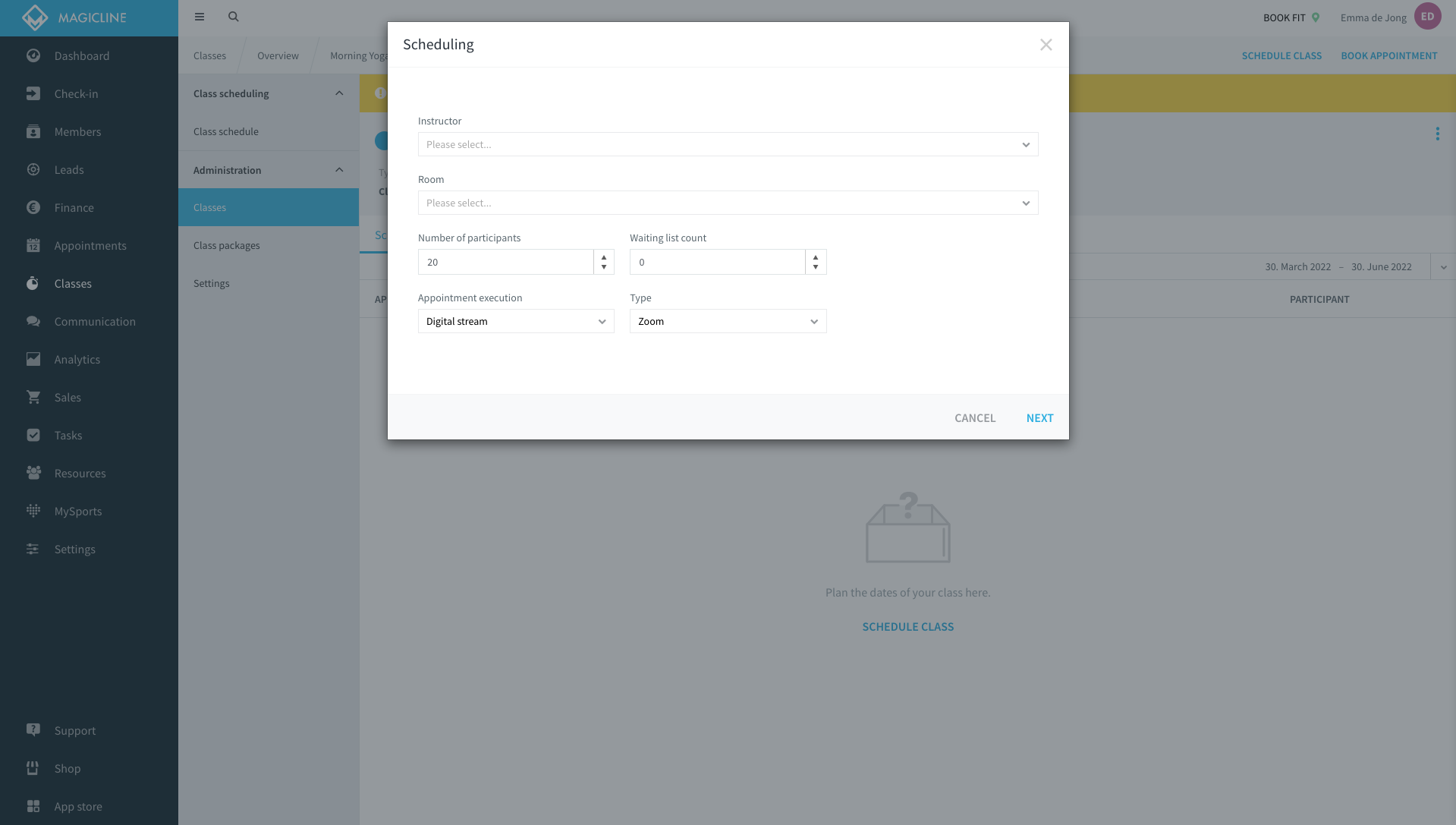Open Sales via shopping cart icon
Viewport: 1456px width, 825px height.
(x=33, y=397)
